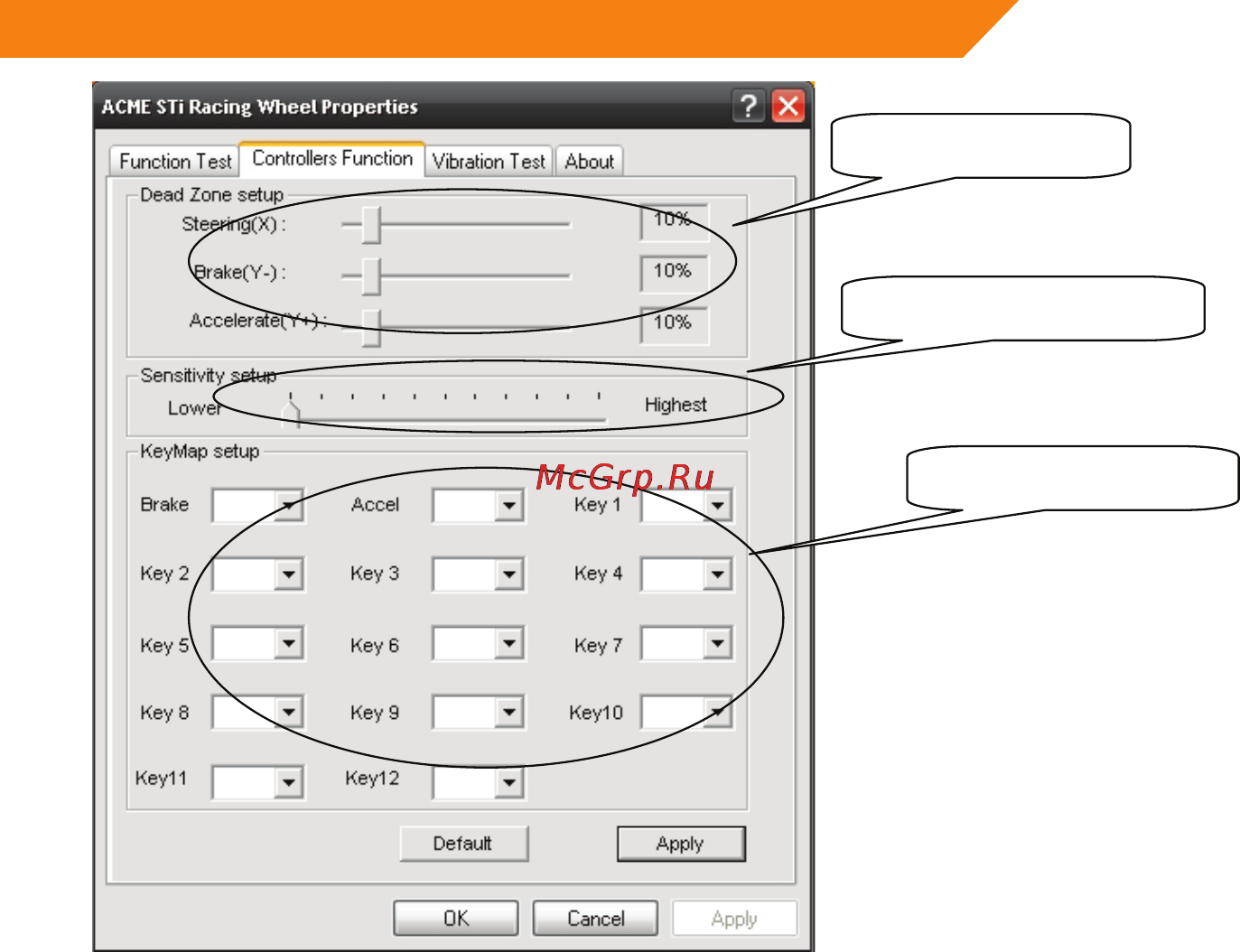Screen dimensions: 1240x952
Task: Open the Key 1 mapping dropdown
Action: [717, 506]
